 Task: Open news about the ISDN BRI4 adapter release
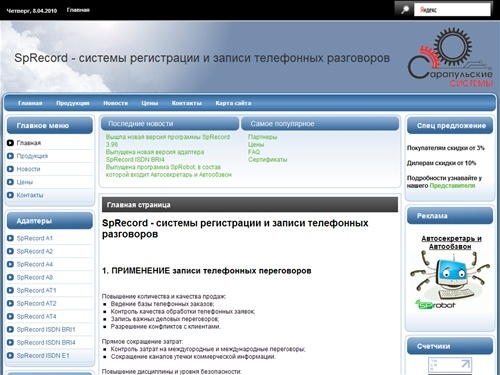coord(155,156)
